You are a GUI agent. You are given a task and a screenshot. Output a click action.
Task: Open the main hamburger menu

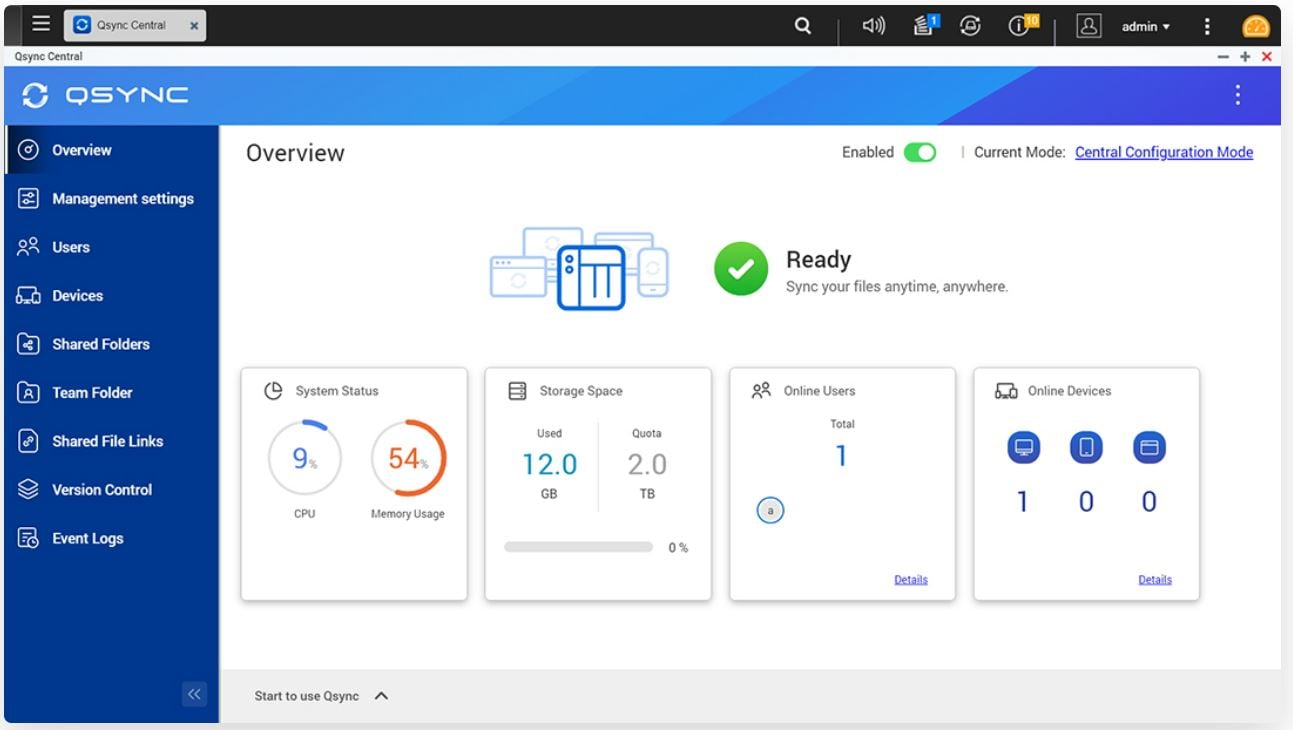click(40, 24)
